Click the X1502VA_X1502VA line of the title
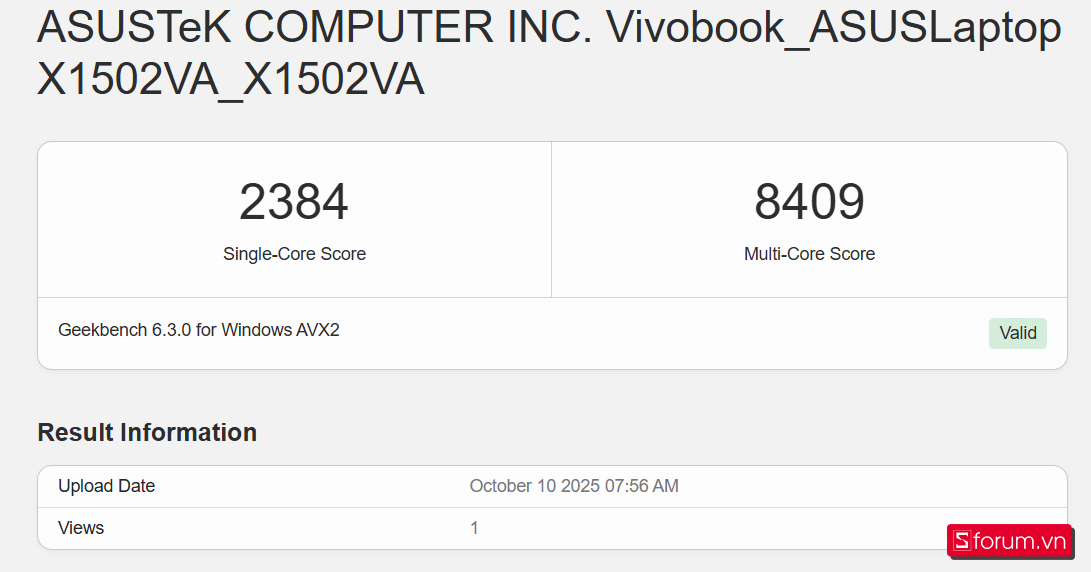The image size is (1091, 572). click(x=231, y=82)
